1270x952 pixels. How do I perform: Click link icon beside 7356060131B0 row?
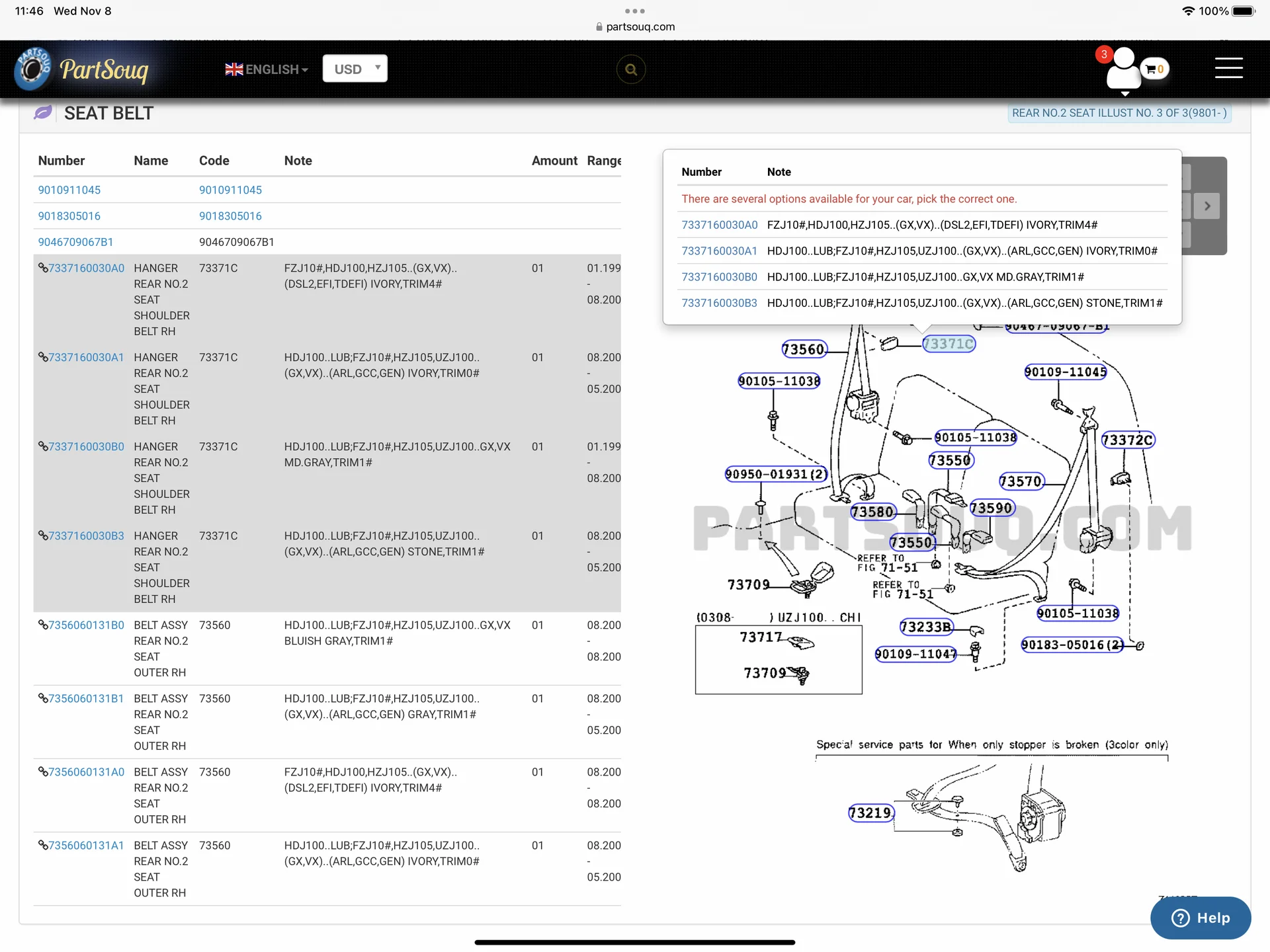pyautogui.click(x=43, y=625)
